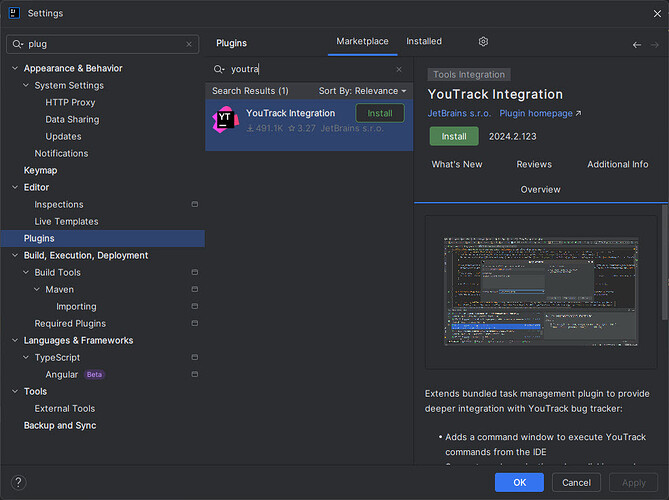Open the Plugin homepage link
This screenshot has width=669, height=500.
[x=540, y=113]
